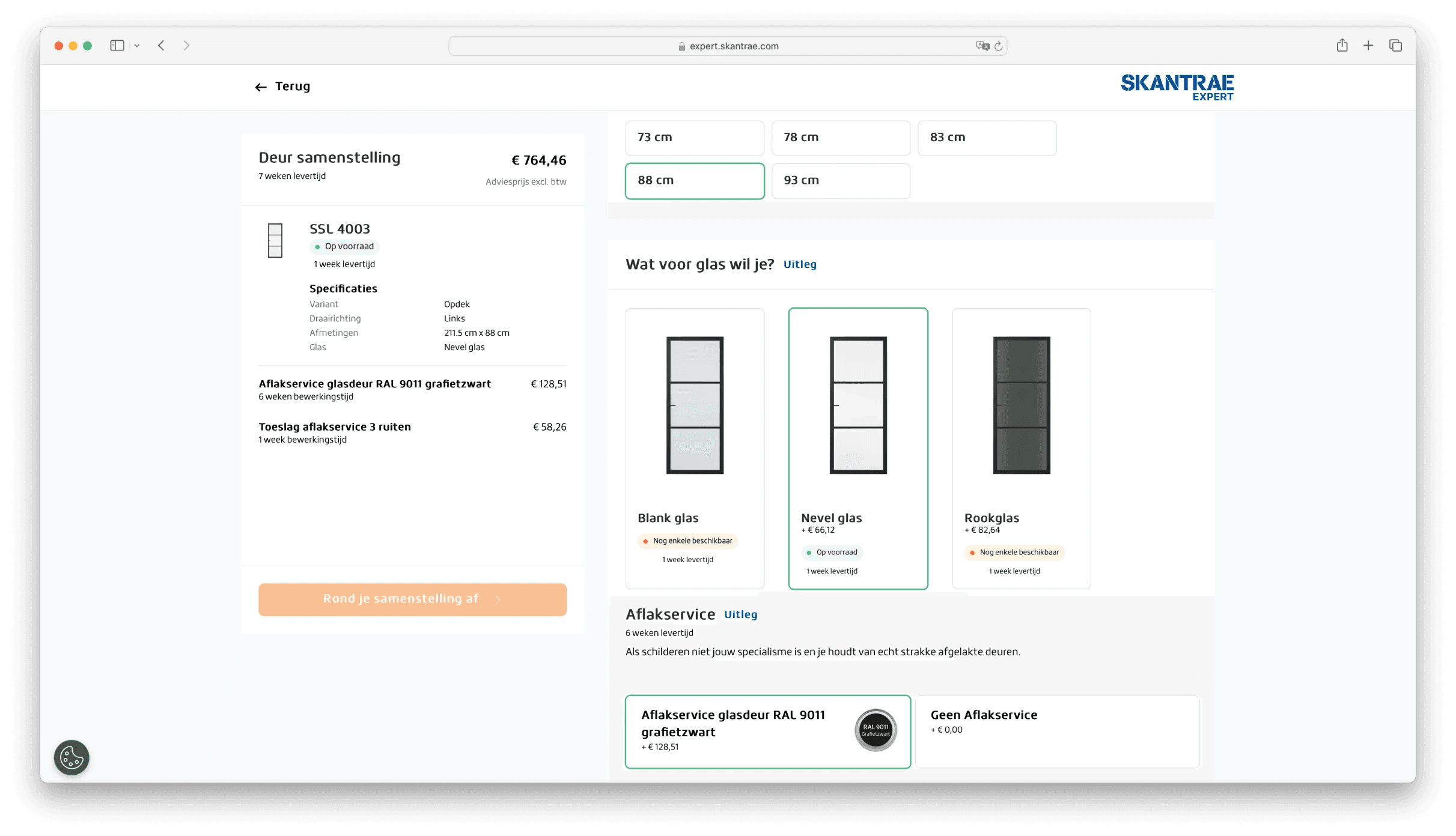Open Uitleg link beside Aflakservice

[740, 614]
